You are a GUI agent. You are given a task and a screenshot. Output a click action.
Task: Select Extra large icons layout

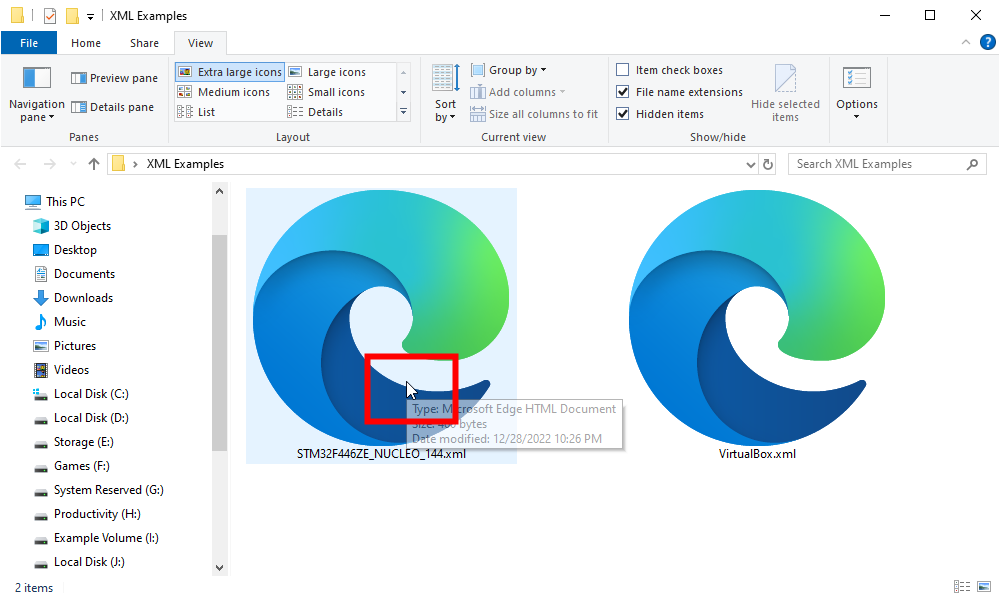point(230,72)
